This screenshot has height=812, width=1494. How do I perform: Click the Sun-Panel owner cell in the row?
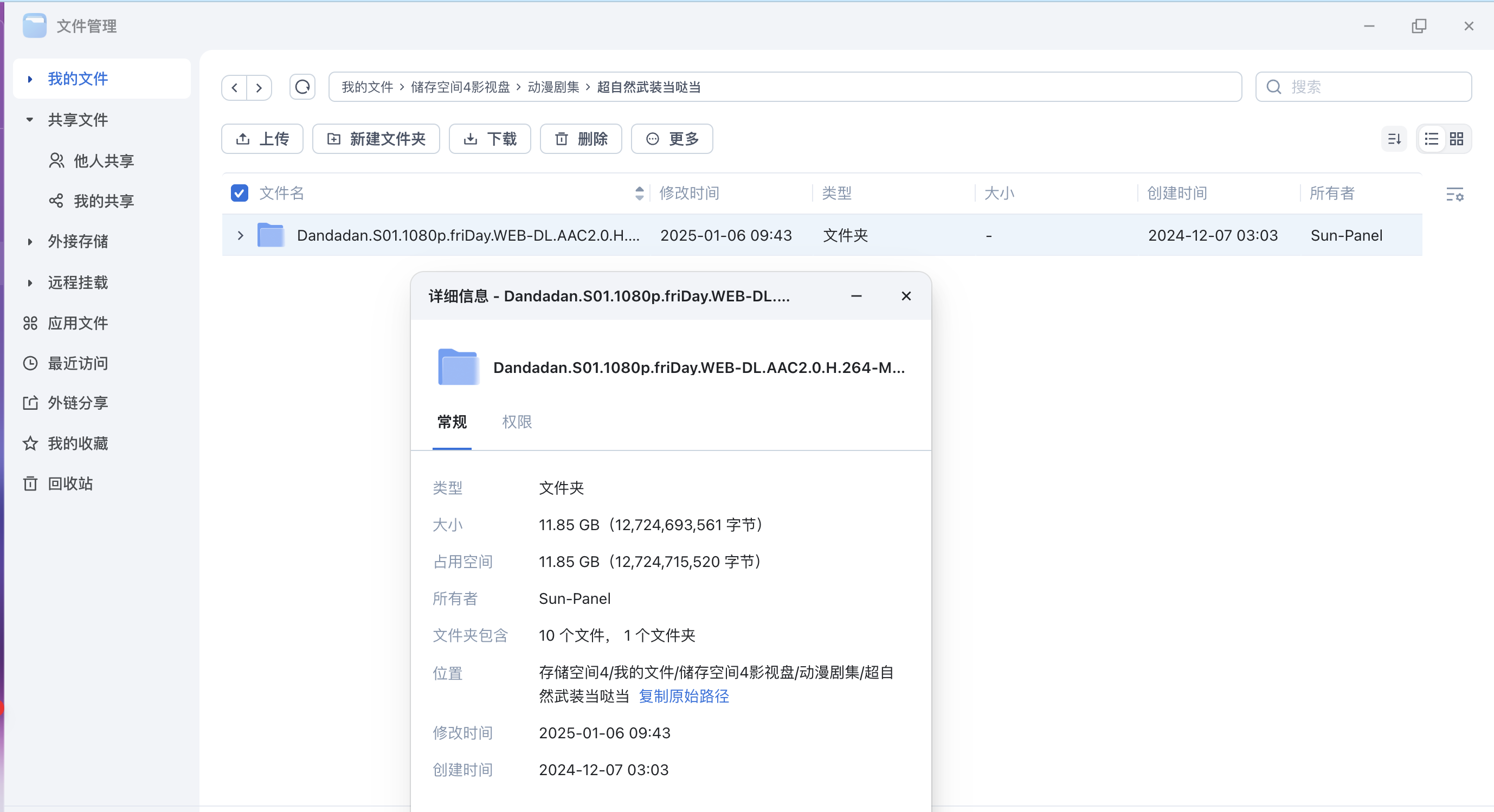click(1346, 235)
